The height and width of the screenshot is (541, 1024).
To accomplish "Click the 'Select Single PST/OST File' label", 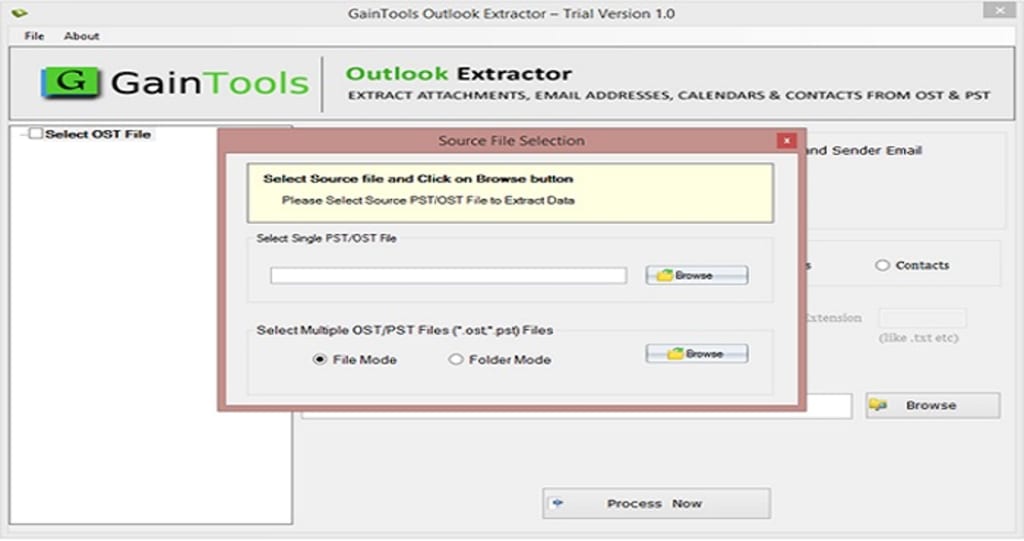I will click(326, 238).
